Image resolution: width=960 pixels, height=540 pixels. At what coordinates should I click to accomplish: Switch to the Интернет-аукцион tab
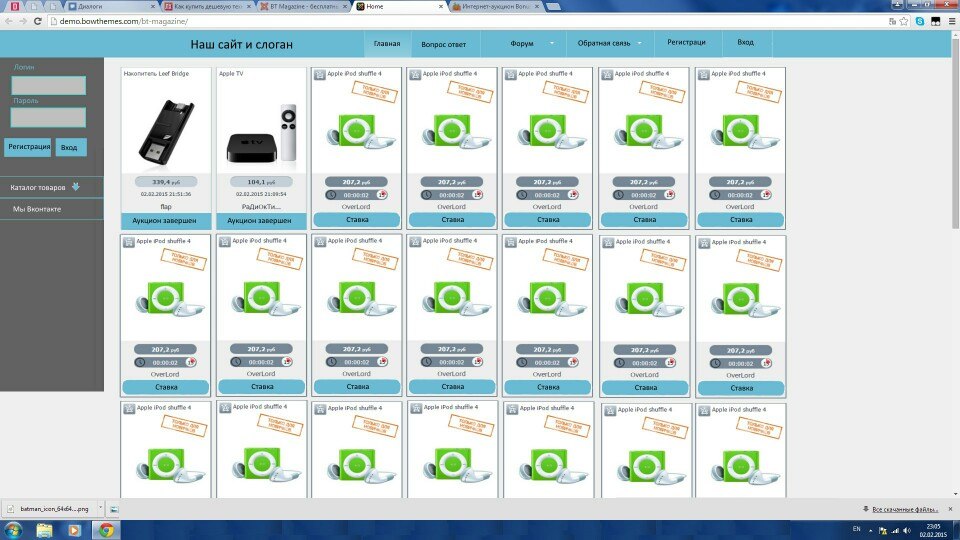pyautogui.click(x=496, y=6)
